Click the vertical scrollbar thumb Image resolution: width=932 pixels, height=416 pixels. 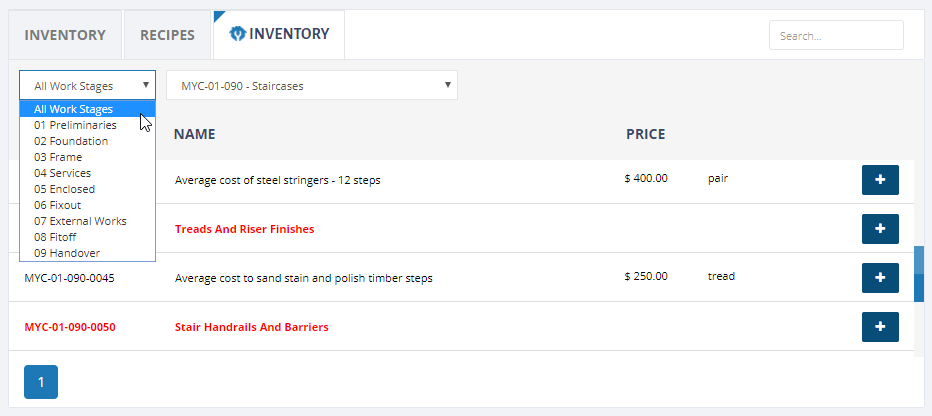919,274
